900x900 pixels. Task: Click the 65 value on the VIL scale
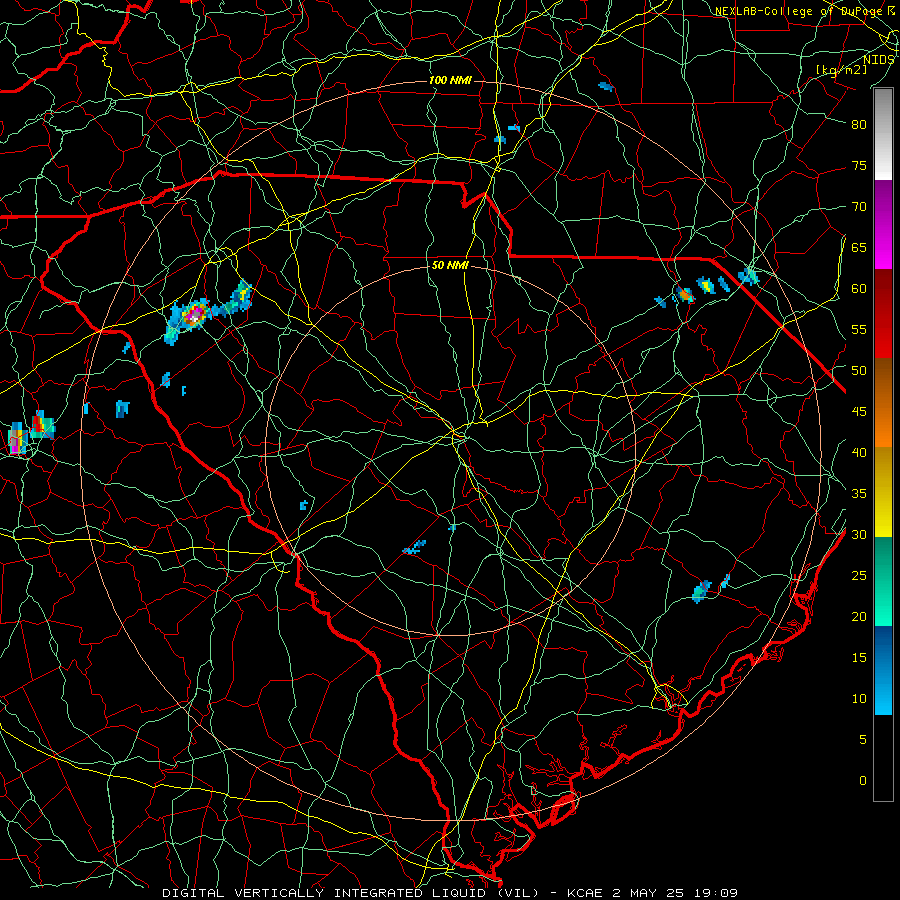coord(859,247)
